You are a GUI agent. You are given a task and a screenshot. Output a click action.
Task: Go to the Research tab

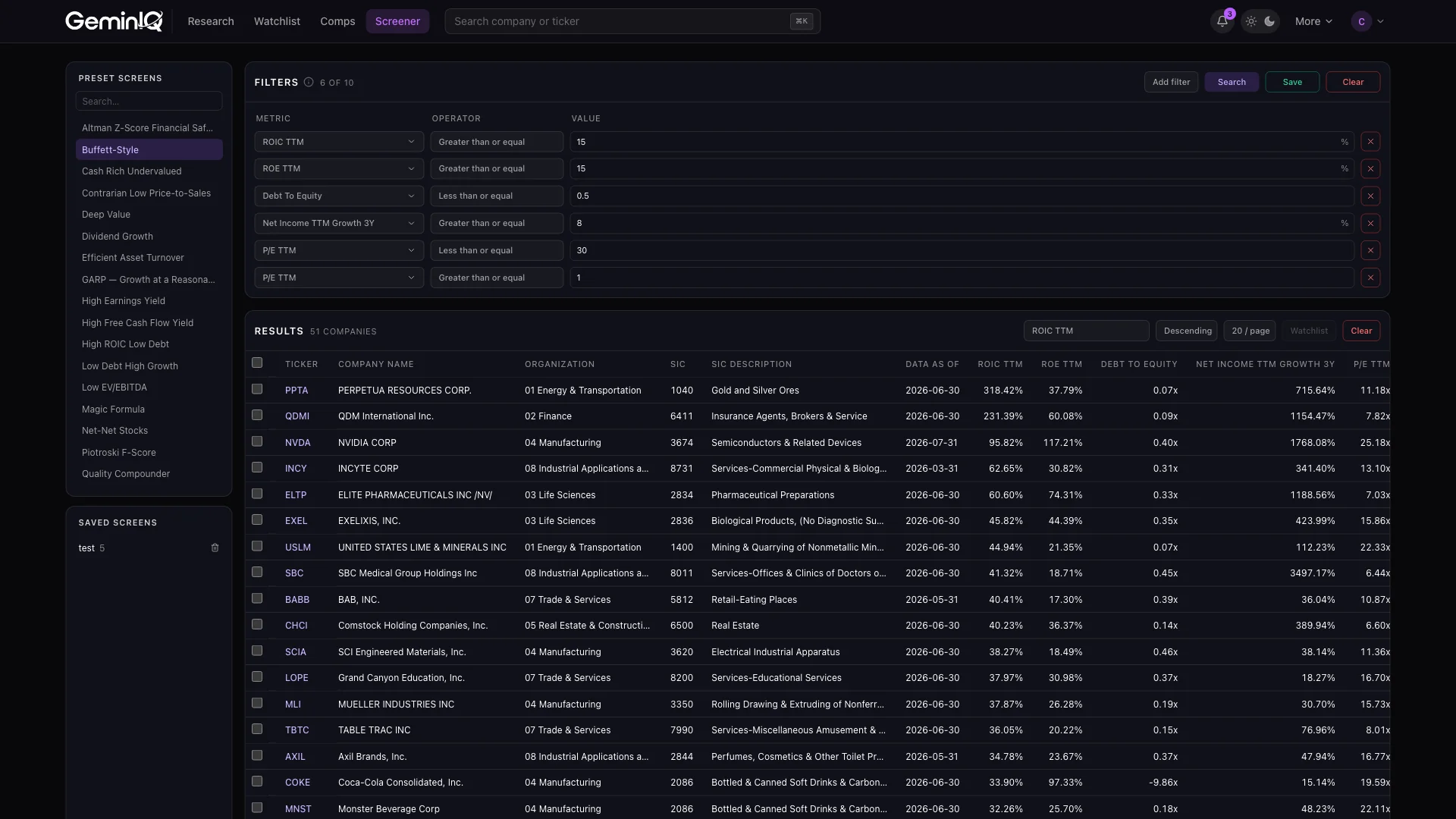[211, 21]
